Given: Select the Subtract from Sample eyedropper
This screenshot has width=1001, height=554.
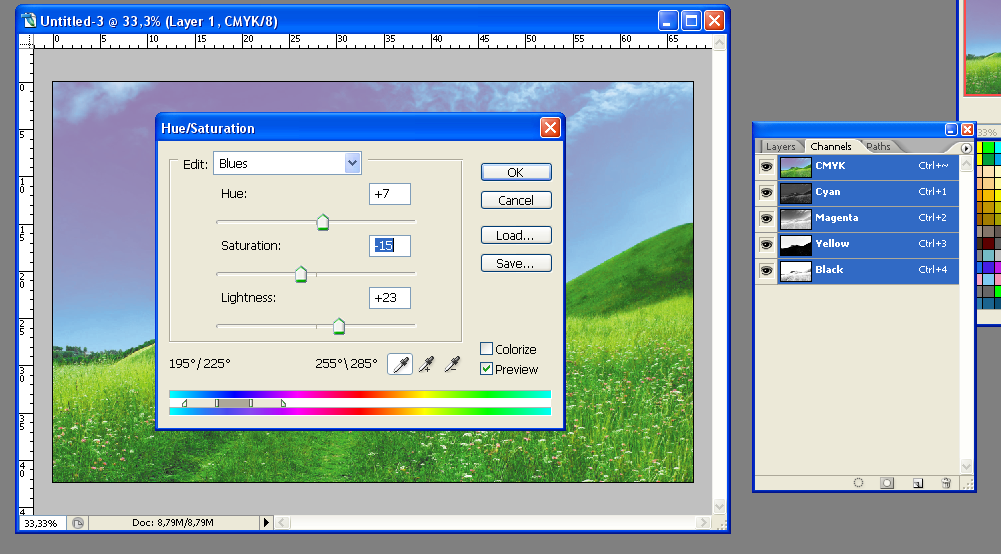Looking at the screenshot, I should pos(452,364).
